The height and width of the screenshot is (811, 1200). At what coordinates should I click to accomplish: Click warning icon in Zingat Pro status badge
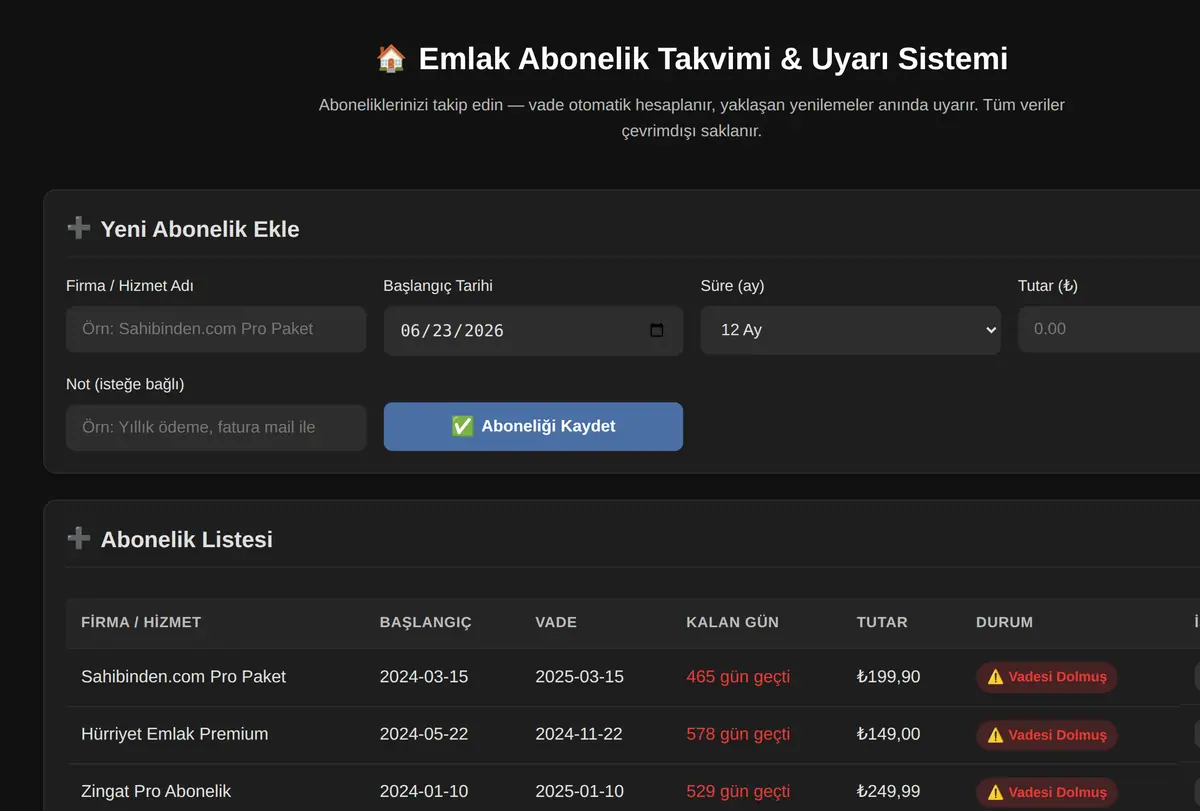(995, 792)
